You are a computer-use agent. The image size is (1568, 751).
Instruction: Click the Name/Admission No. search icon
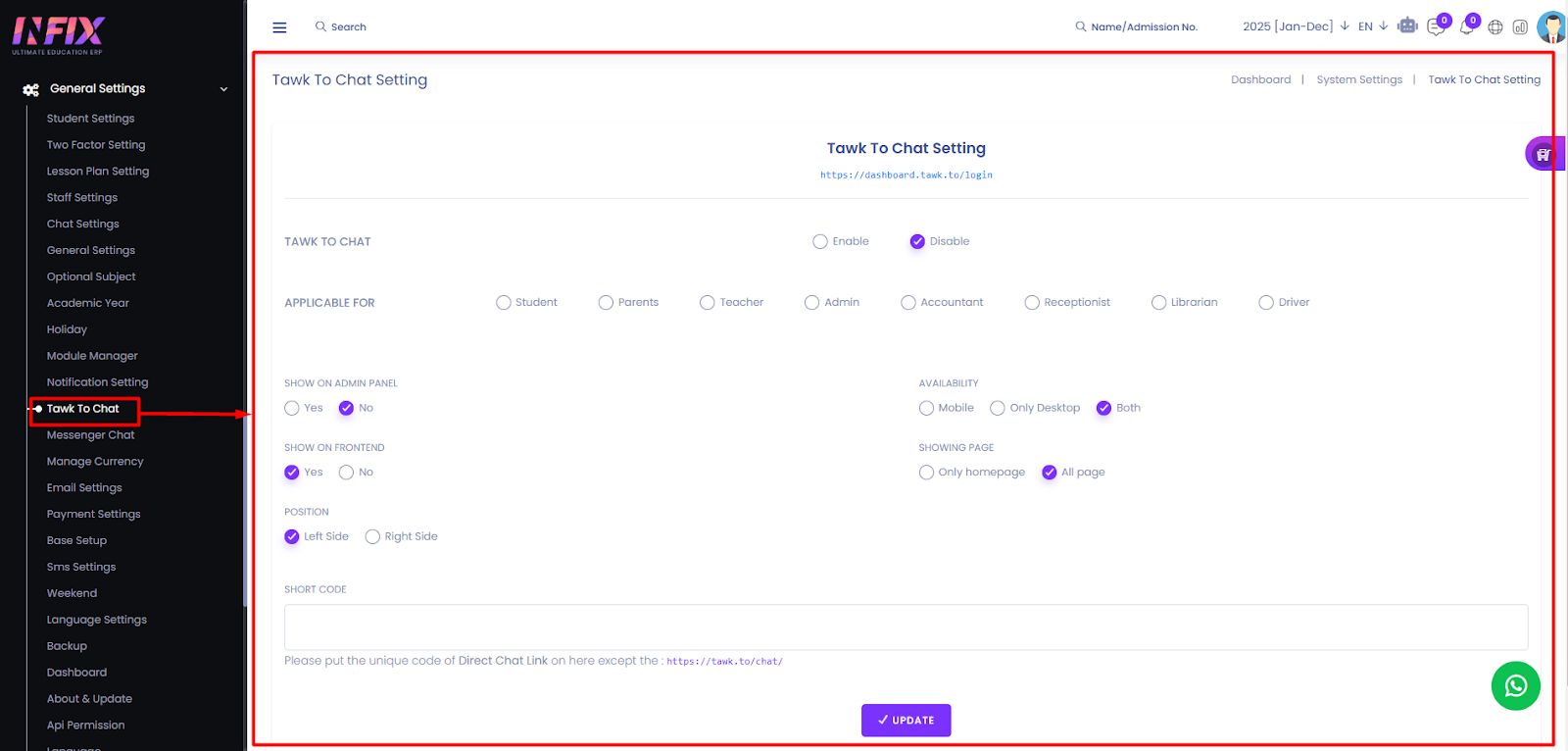(x=1081, y=26)
